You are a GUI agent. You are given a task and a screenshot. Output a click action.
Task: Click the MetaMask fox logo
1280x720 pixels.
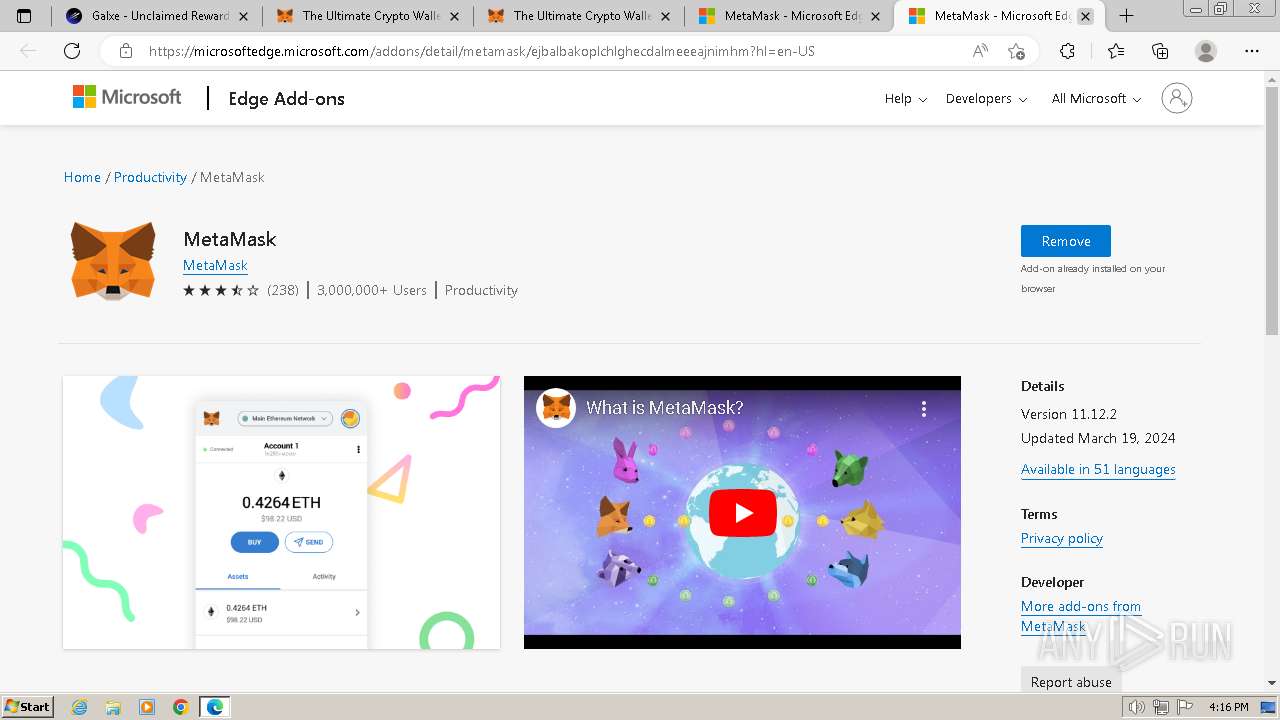point(113,260)
